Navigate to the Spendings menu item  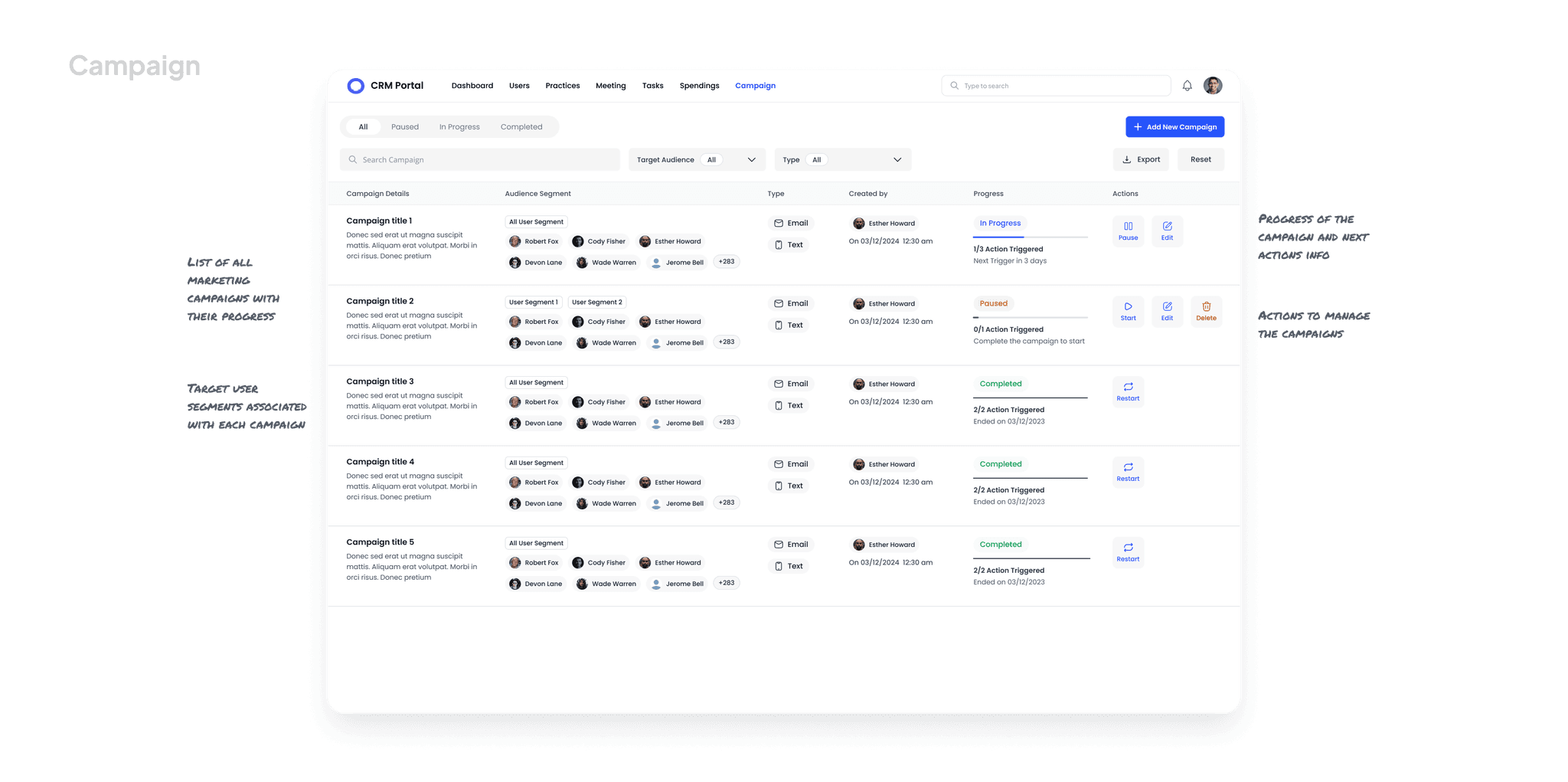click(698, 85)
